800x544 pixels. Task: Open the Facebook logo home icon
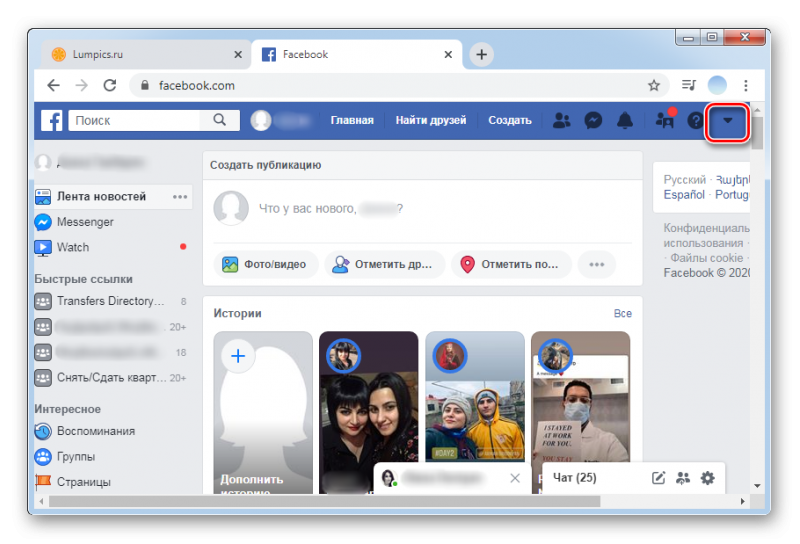tap(52, 120)
